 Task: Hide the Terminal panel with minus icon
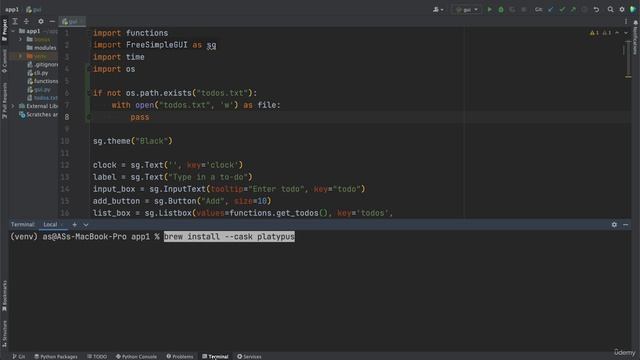625,224
